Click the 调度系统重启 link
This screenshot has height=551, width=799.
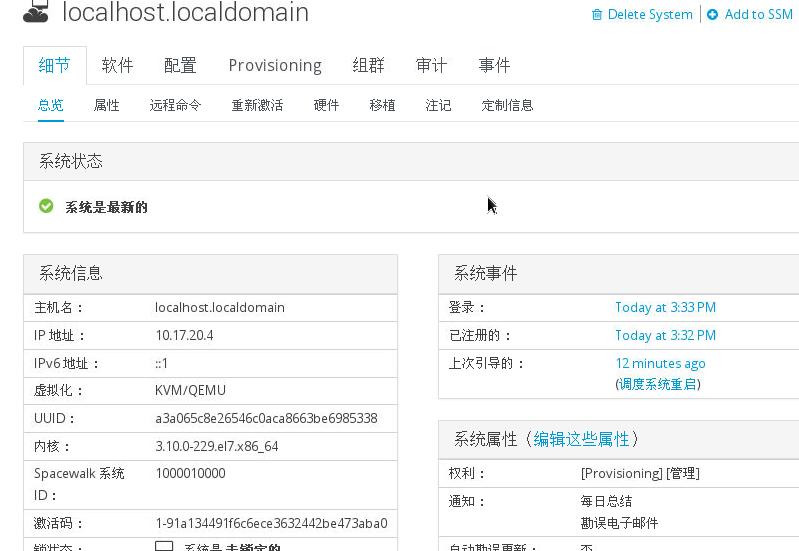[x=658, y=384]
